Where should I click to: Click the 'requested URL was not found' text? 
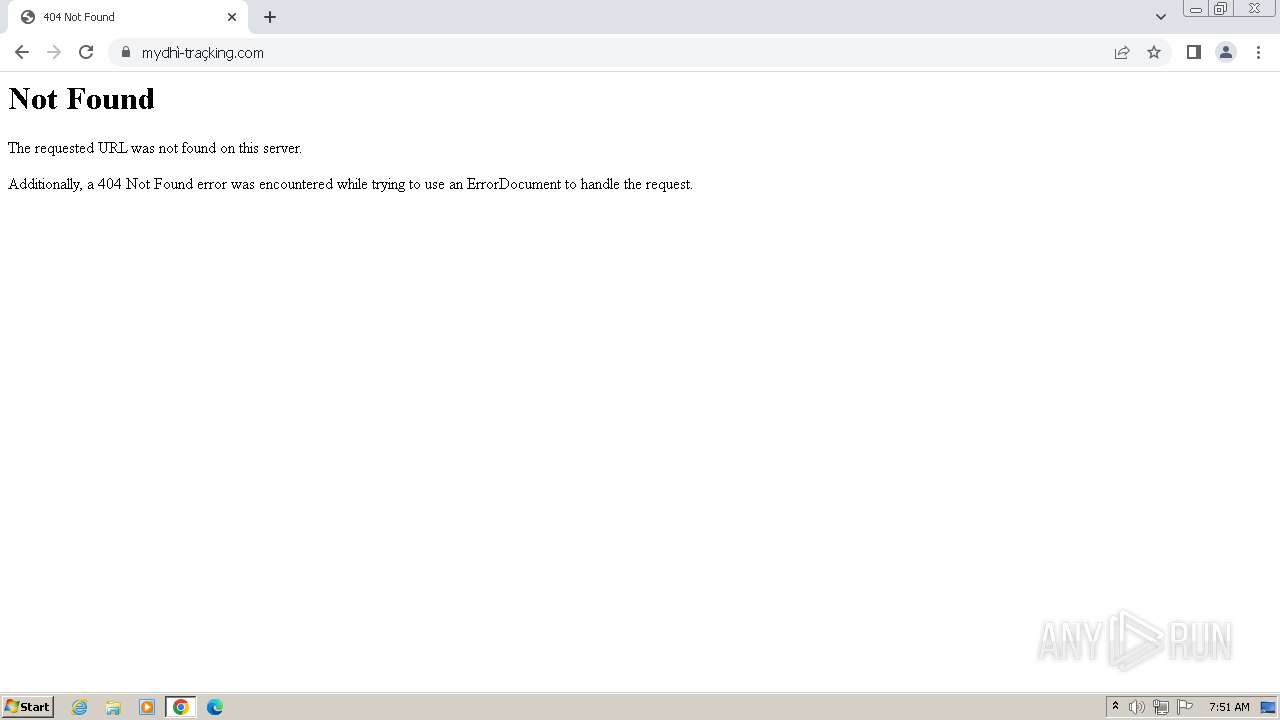[155, 148]
